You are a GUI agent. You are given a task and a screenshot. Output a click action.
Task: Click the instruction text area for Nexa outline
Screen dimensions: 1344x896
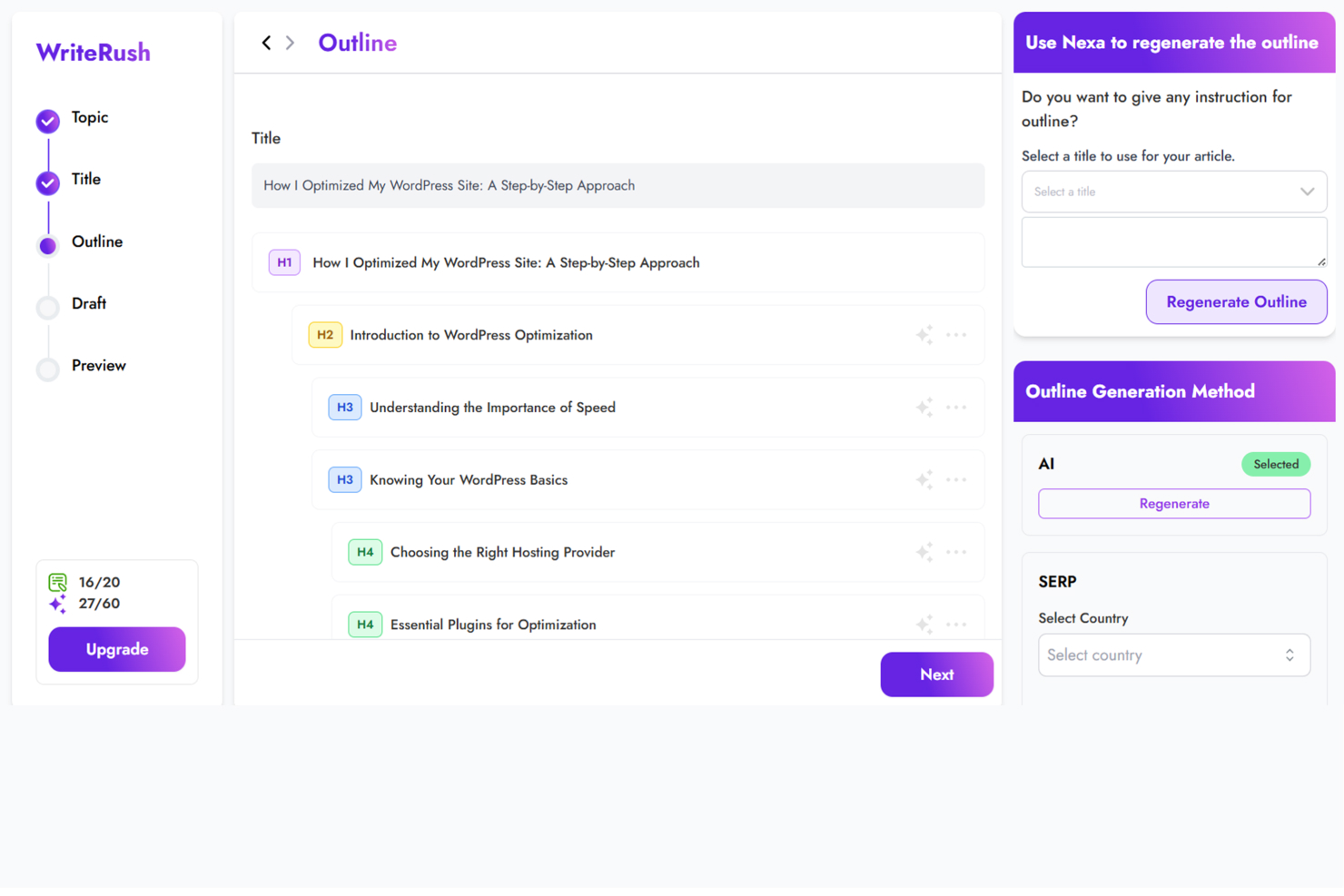1173,241
